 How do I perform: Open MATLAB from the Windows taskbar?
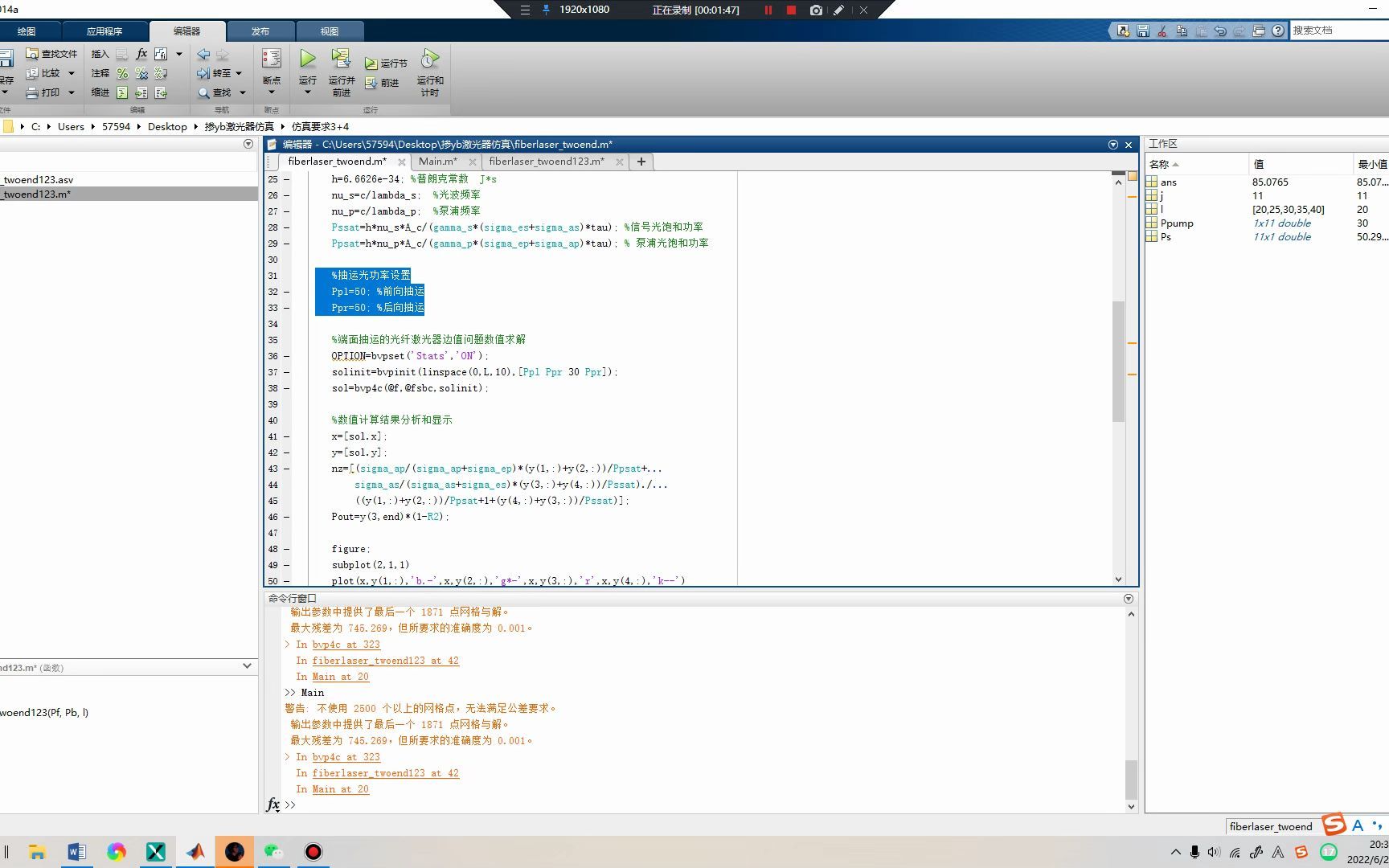(195, 852)
